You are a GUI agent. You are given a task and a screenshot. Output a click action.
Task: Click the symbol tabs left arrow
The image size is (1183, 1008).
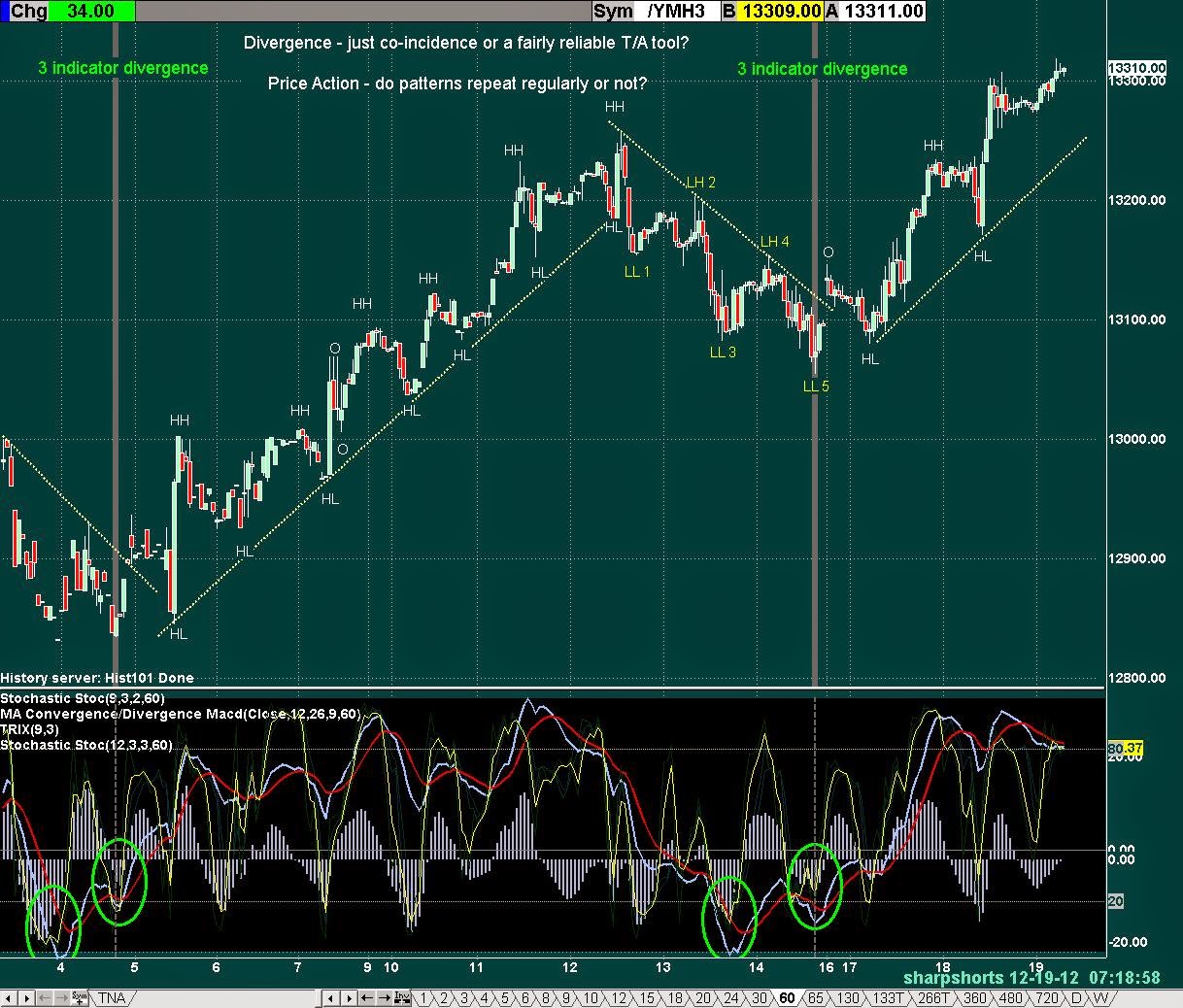click(x=9, y=997)
